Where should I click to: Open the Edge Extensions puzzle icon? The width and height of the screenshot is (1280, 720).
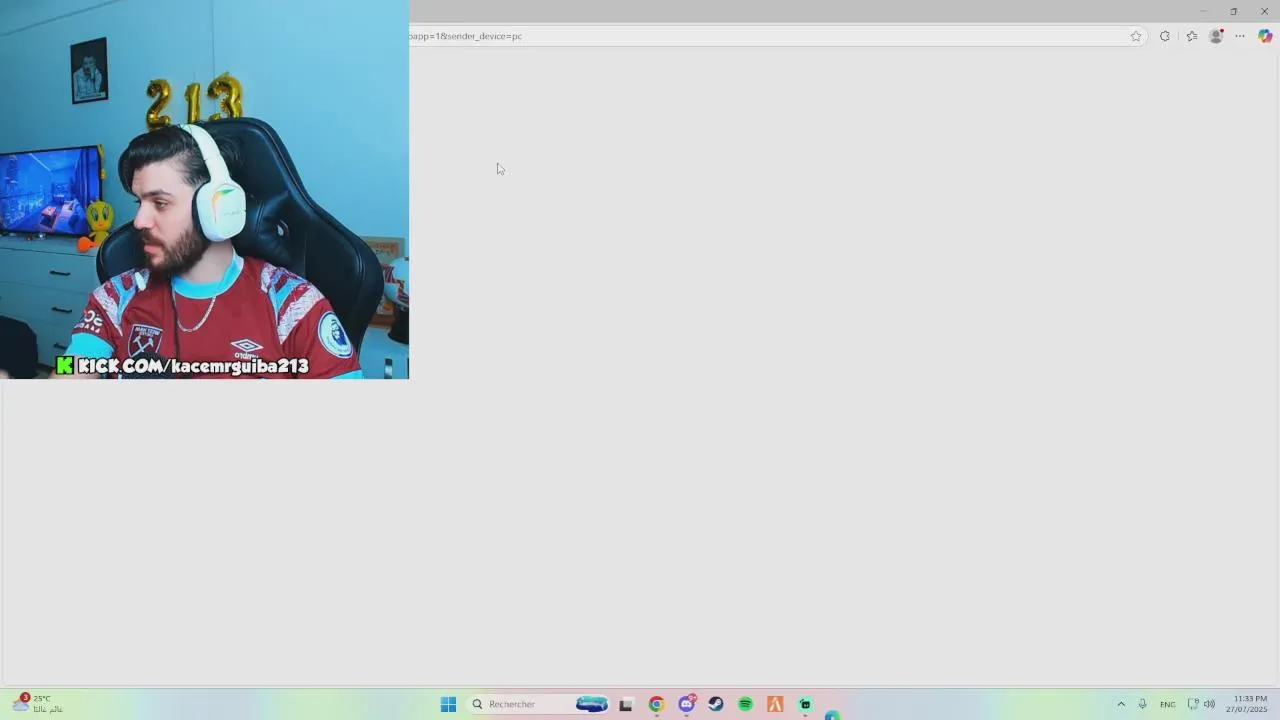pos(1165,36)
